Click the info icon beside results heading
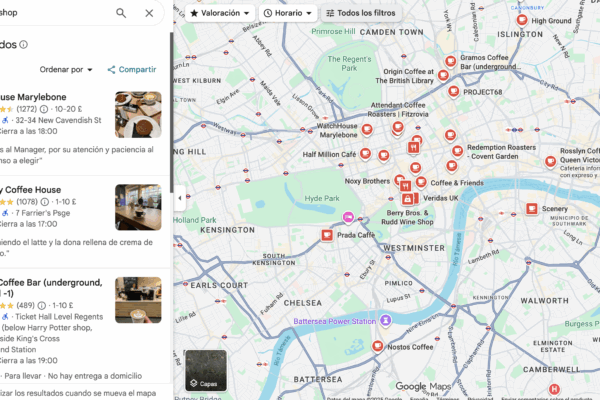This screenshot has height=400, width=600. pyautogui.click(x=24, y=44)
